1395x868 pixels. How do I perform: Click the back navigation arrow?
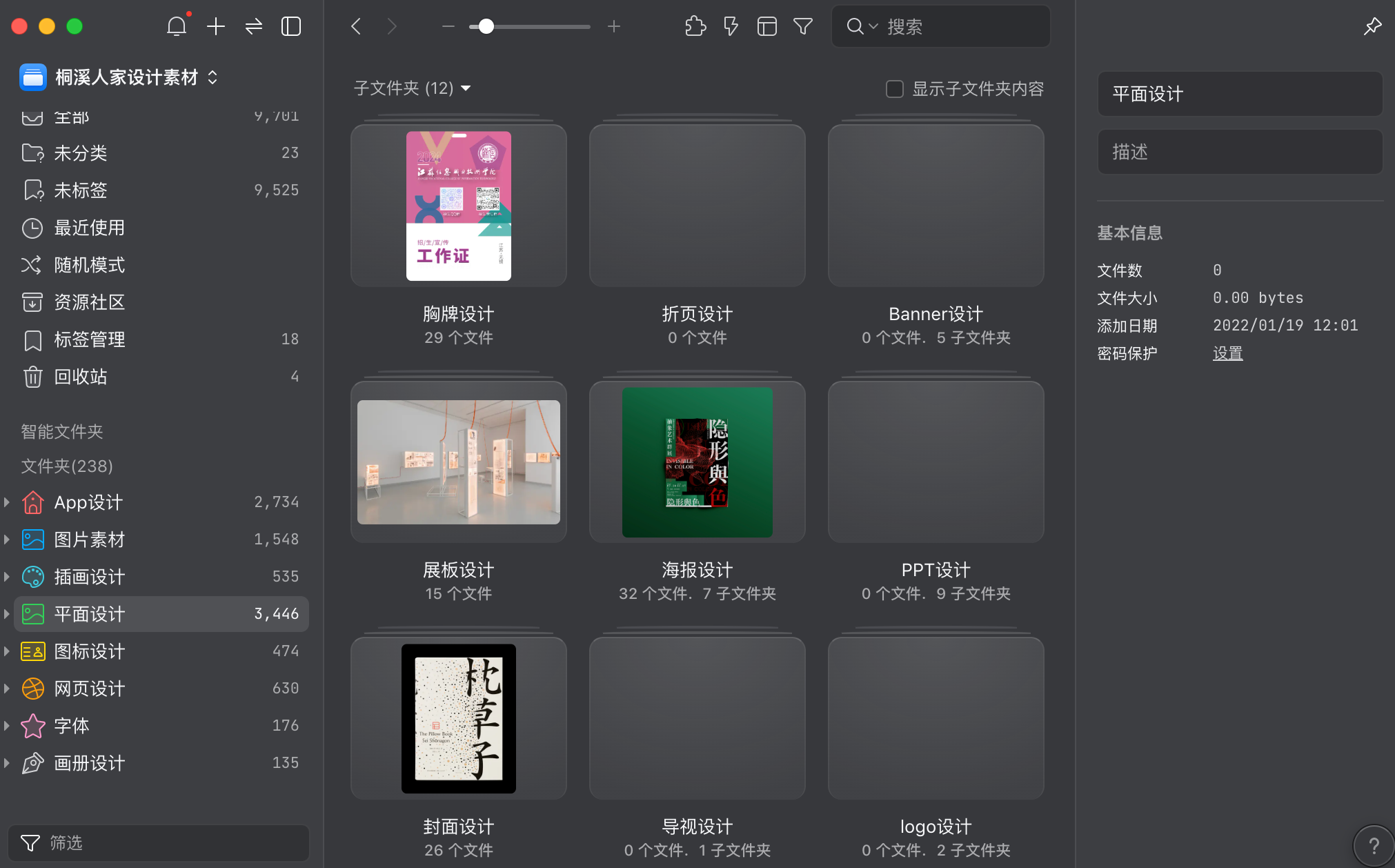356,26
